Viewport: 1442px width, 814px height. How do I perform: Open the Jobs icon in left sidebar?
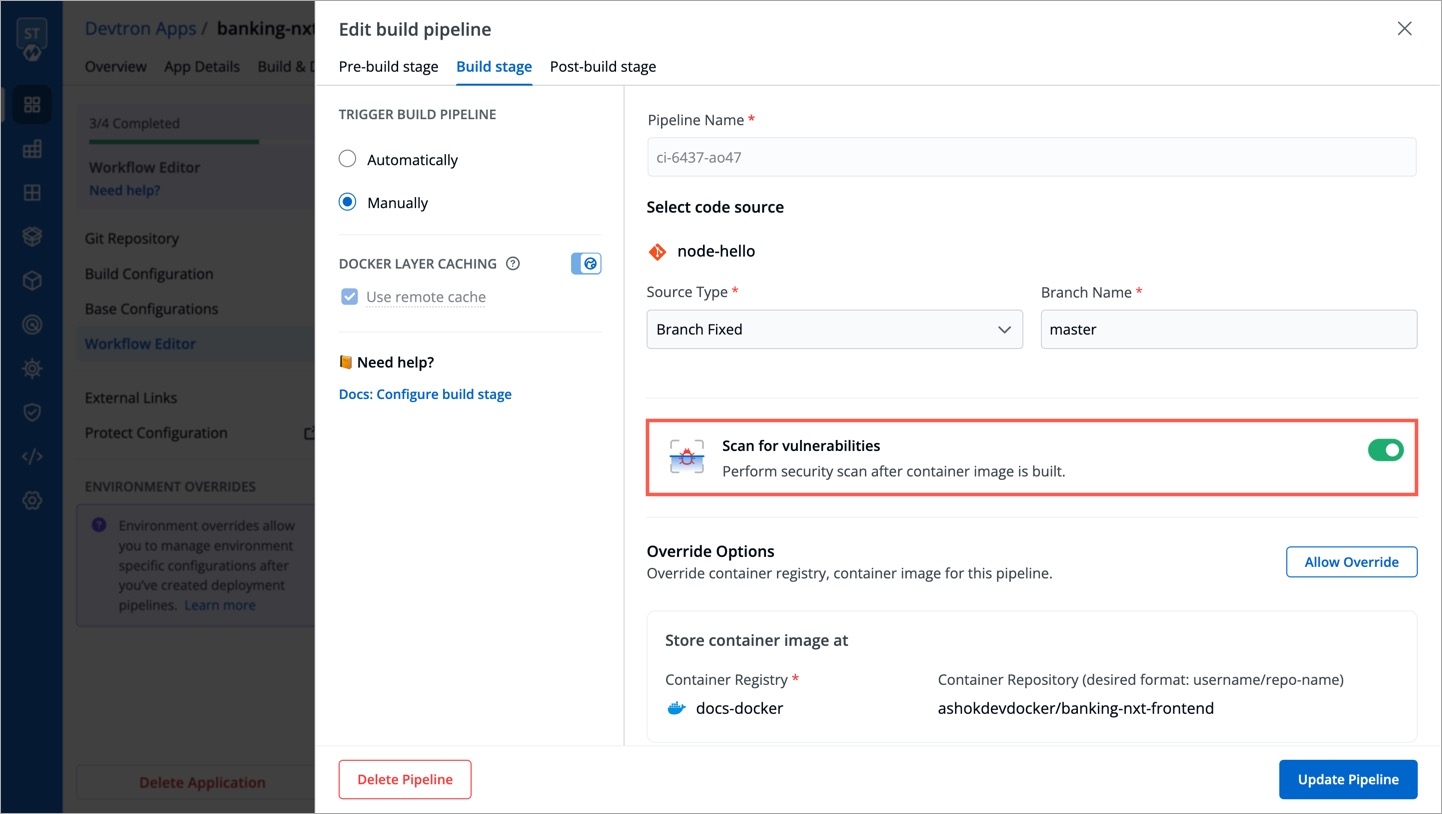click(x=32, y=149)
